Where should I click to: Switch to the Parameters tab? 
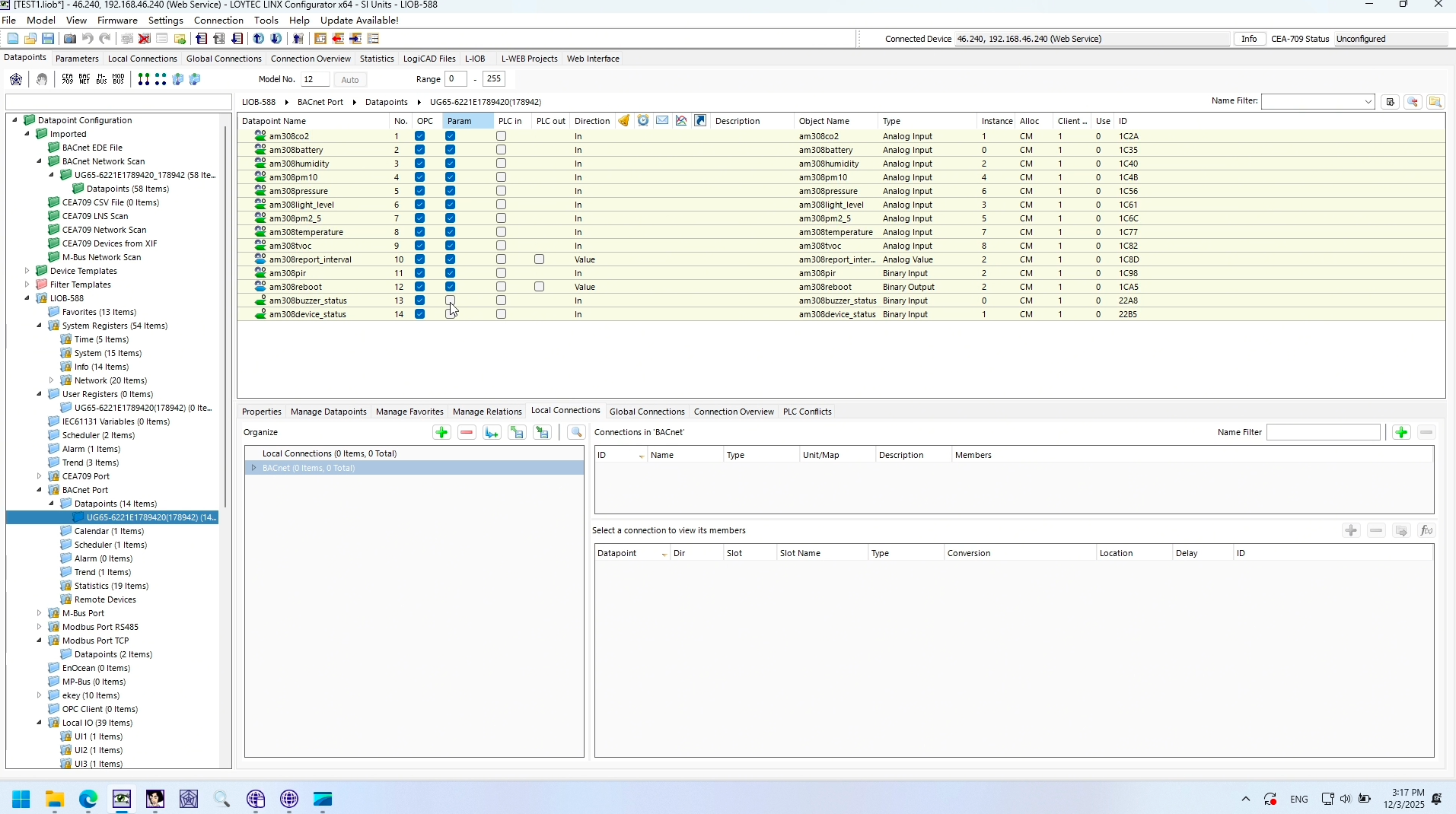pyautogui.click(x=77, y=59)
